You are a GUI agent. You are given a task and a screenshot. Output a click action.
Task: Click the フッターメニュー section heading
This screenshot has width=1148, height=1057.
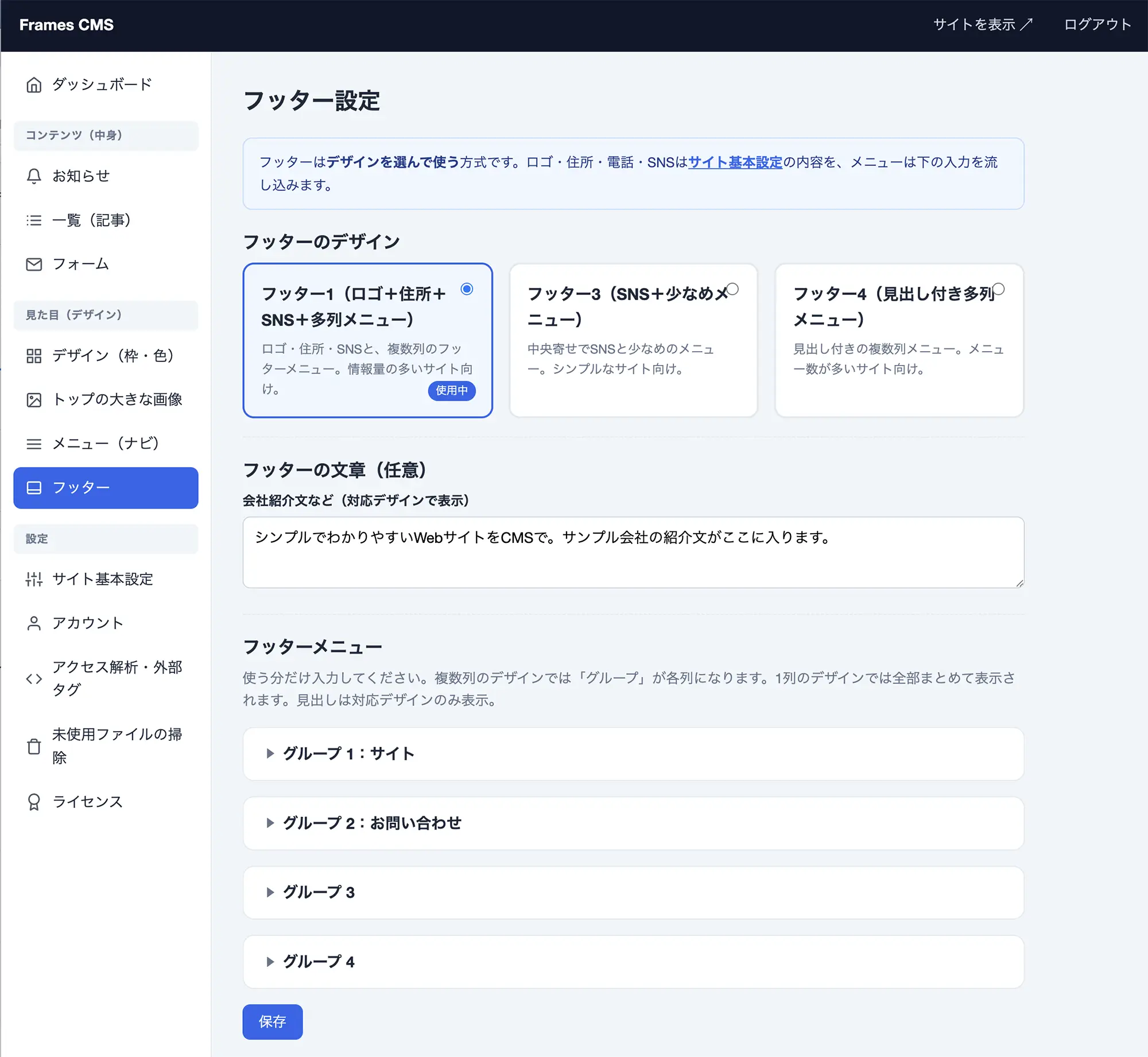click(x=313, y=647)
